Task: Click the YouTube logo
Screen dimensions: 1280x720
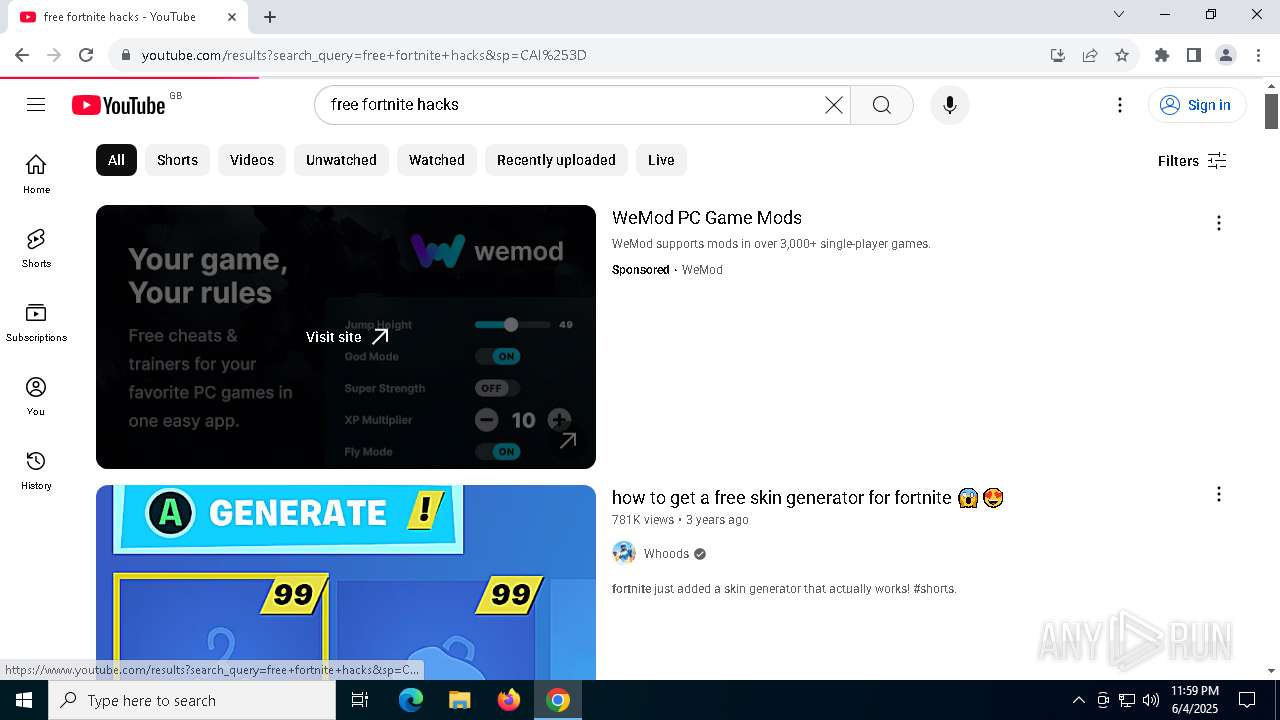Action: 119,105
